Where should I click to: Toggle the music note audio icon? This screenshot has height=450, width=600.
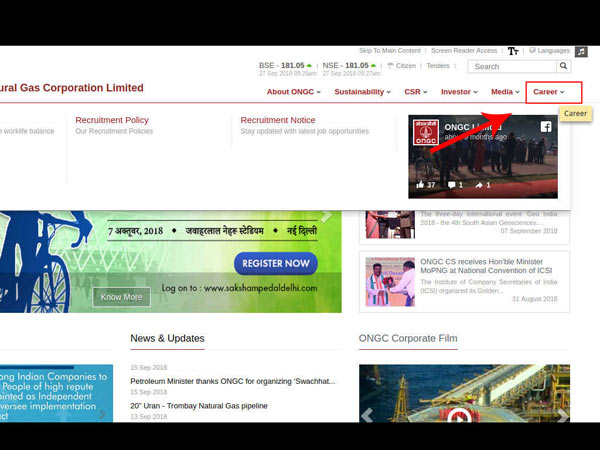pos(582,51)
